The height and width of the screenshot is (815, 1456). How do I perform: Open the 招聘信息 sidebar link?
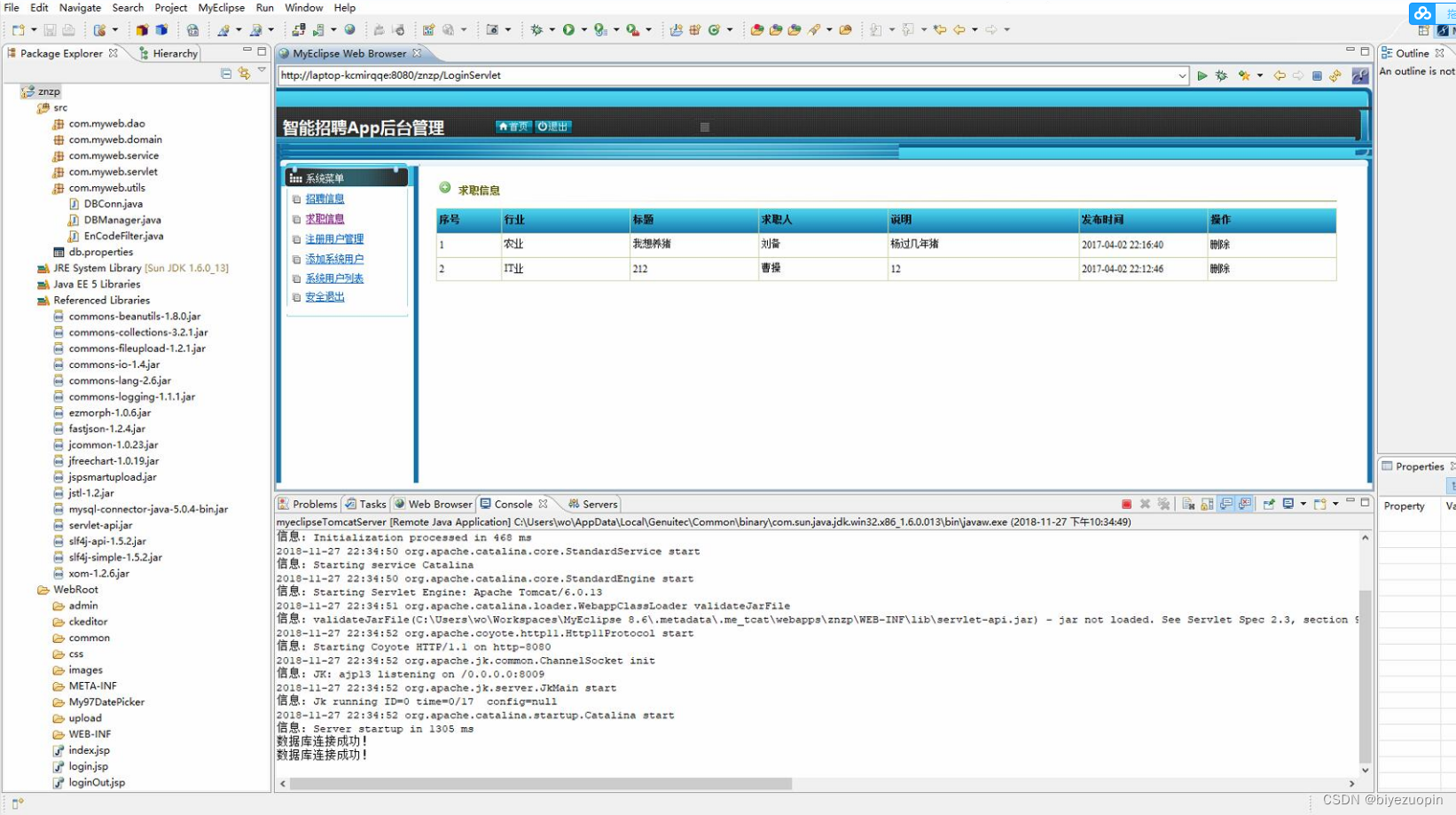point(325,199)
